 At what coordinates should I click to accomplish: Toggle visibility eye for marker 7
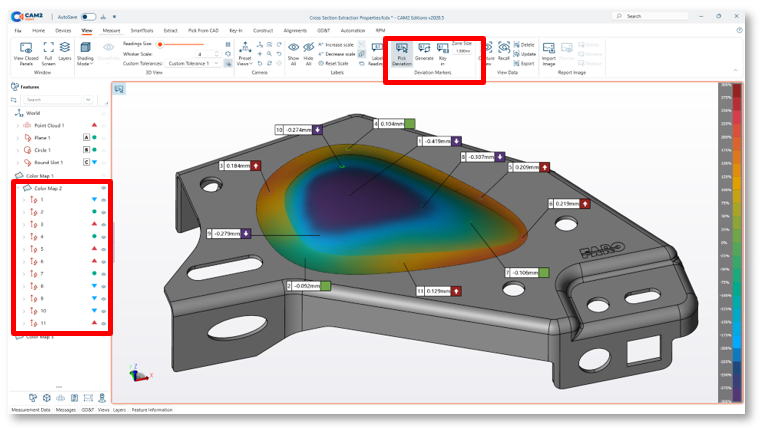103,274
